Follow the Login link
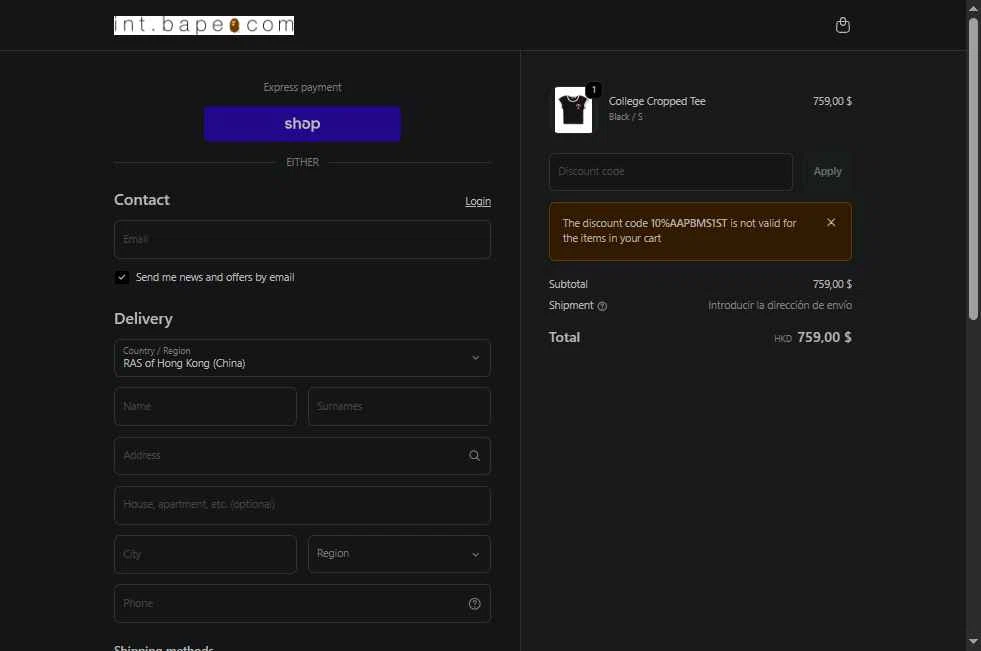 point(478,201)
